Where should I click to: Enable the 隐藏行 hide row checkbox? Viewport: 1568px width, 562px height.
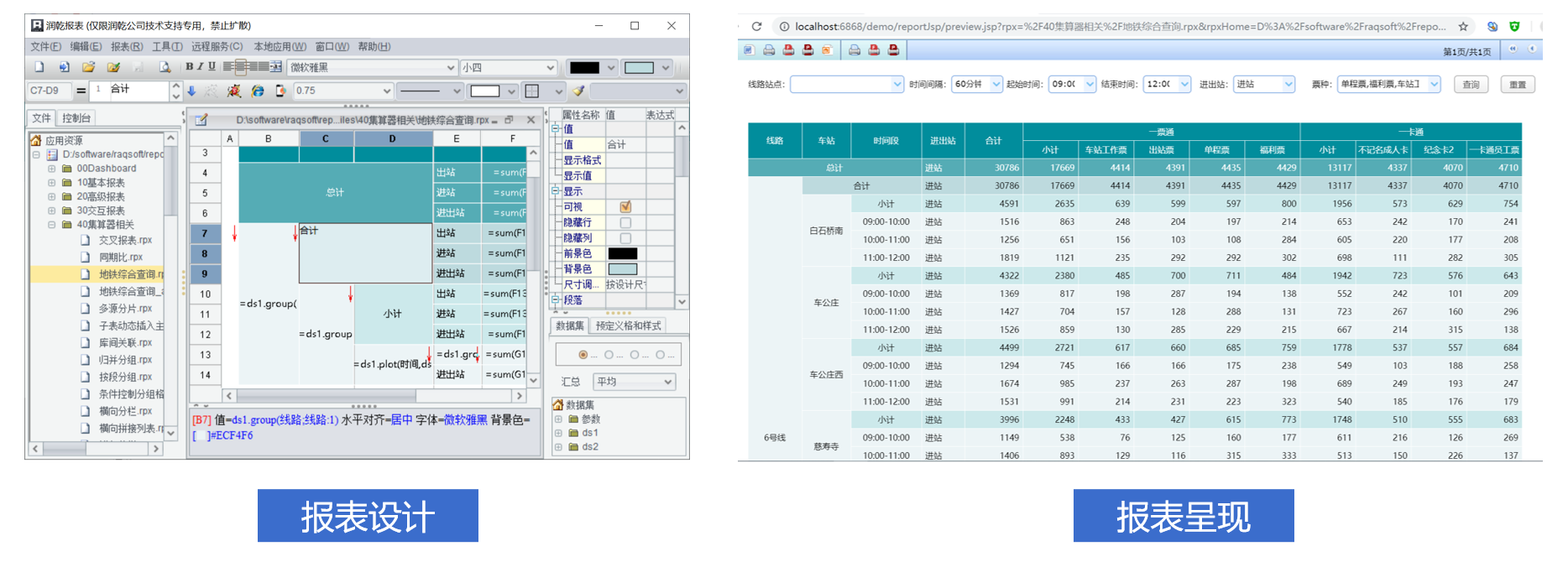click(x=625, y=223)
